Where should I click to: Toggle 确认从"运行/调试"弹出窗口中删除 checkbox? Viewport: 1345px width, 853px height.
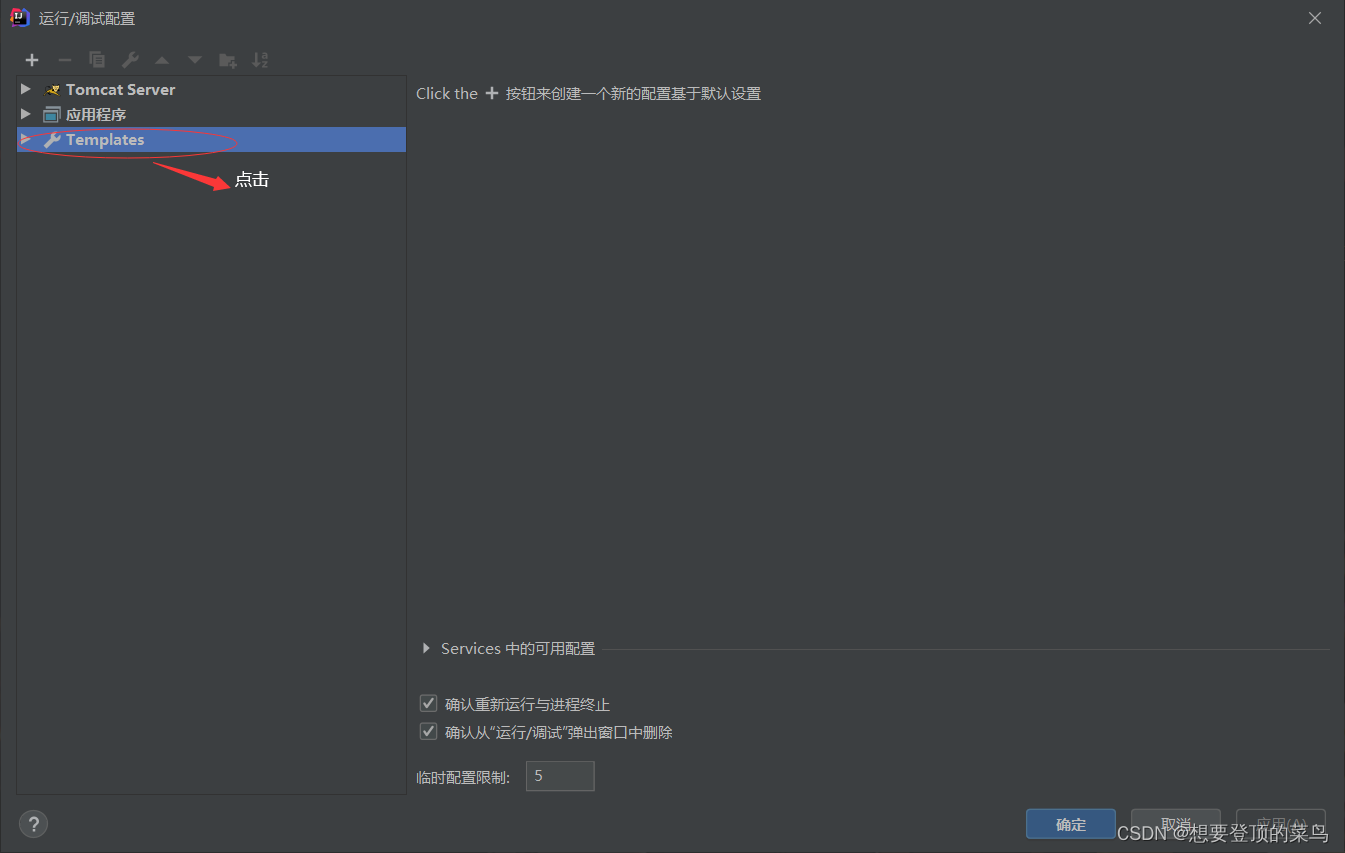click(x=429, y=732)
